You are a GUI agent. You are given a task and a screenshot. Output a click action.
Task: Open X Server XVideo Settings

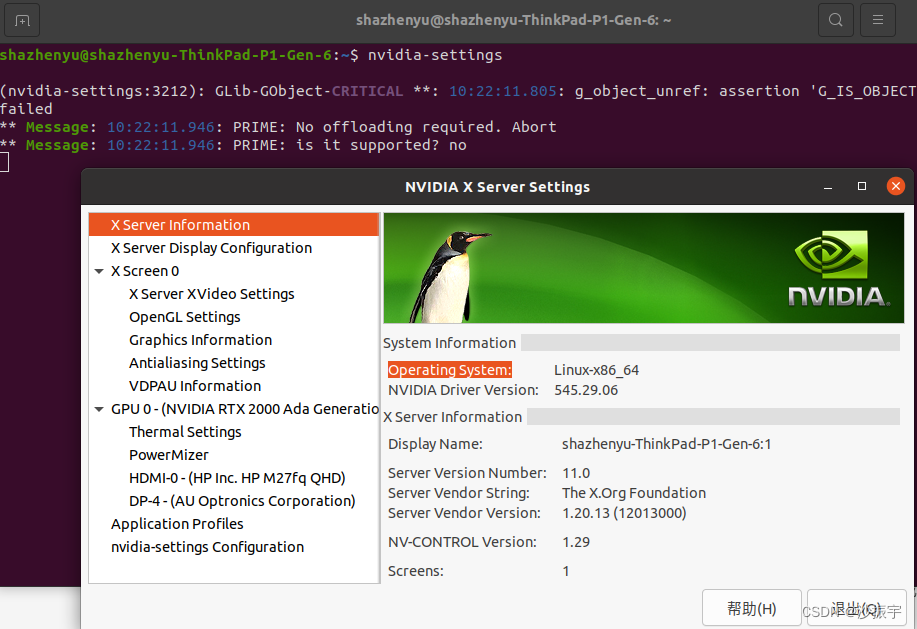pos(212,294)
